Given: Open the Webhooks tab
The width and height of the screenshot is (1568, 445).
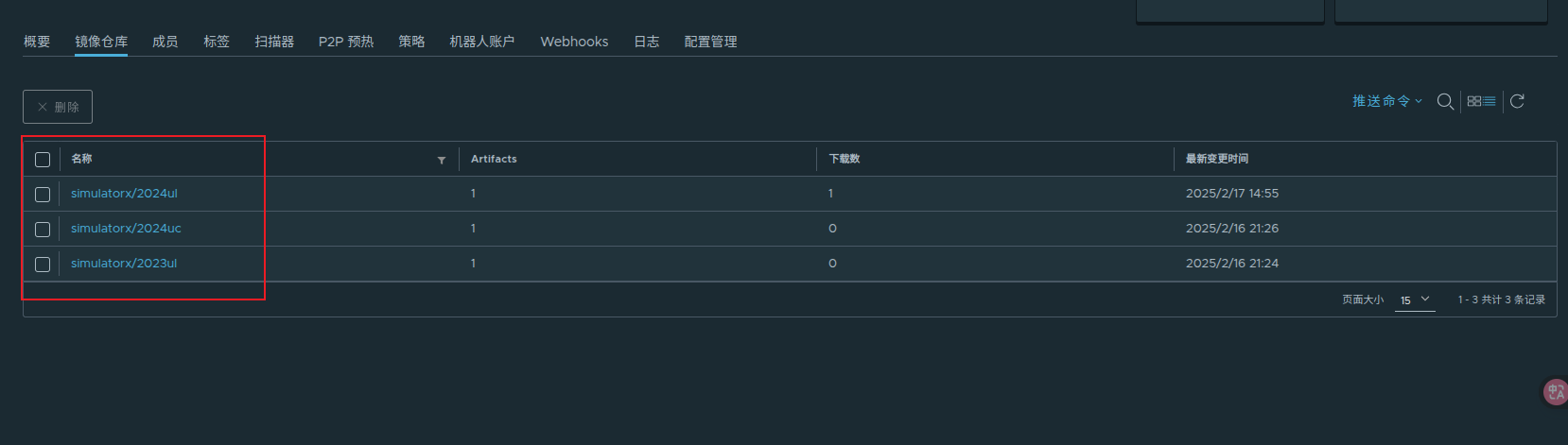Looking at the screenshot, I should [x=574, y=42].
